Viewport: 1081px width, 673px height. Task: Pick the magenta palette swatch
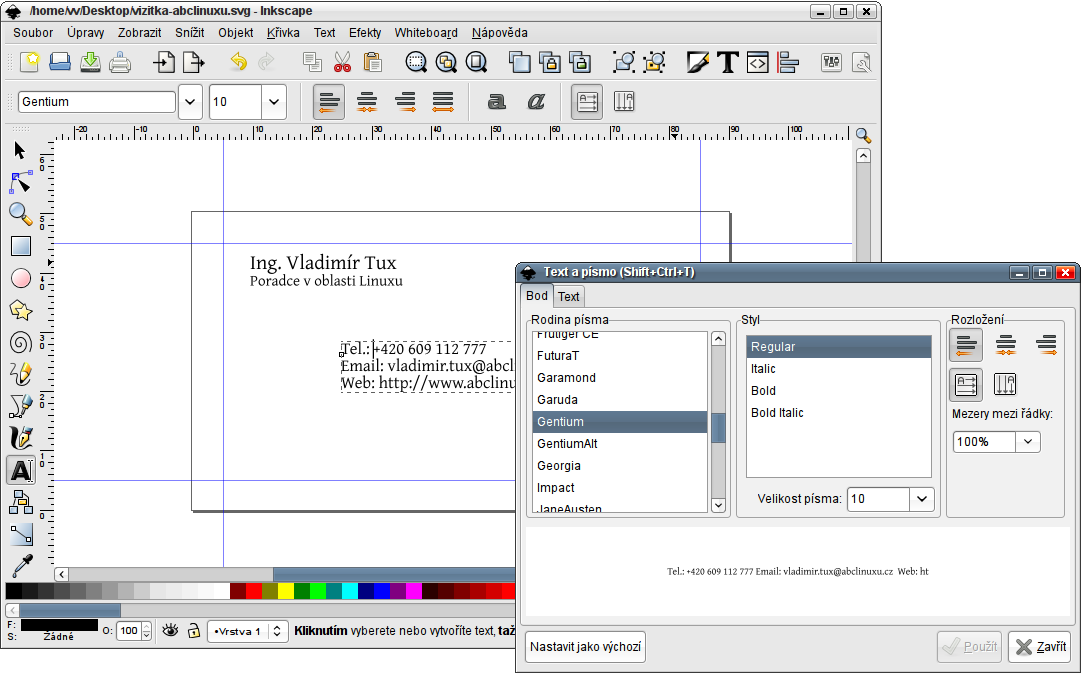coord(414,591)
